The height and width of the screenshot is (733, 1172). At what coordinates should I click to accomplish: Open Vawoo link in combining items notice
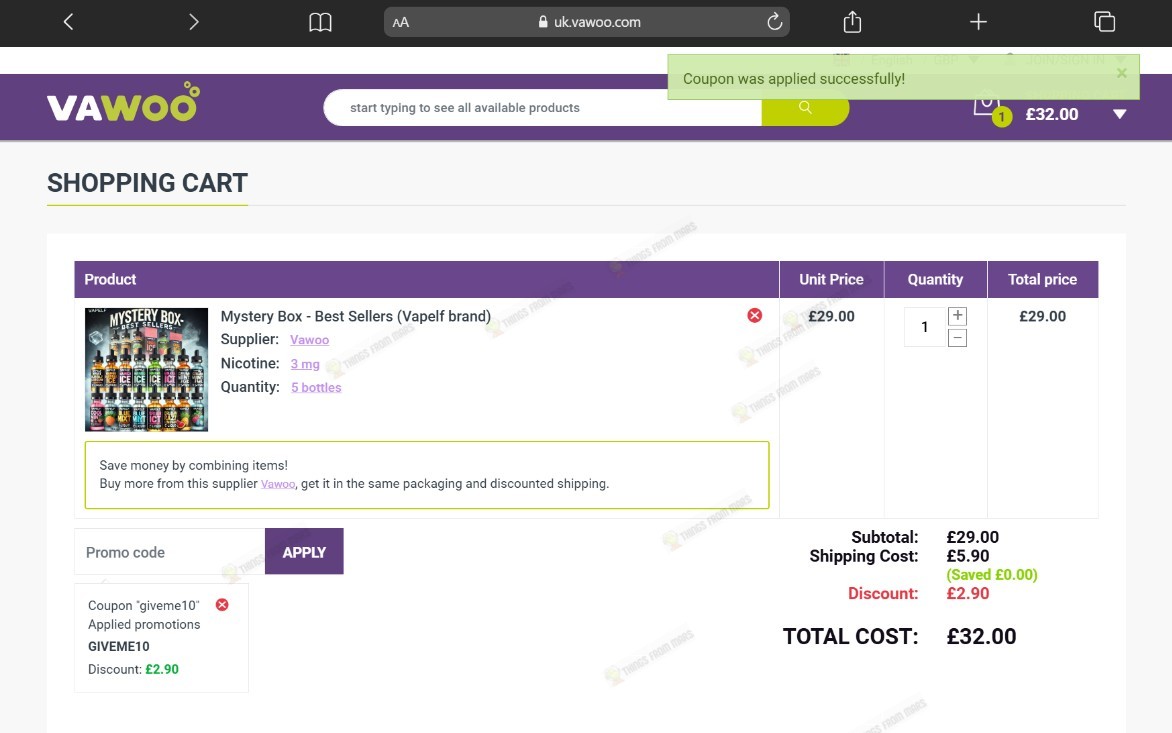pos(278,484)
